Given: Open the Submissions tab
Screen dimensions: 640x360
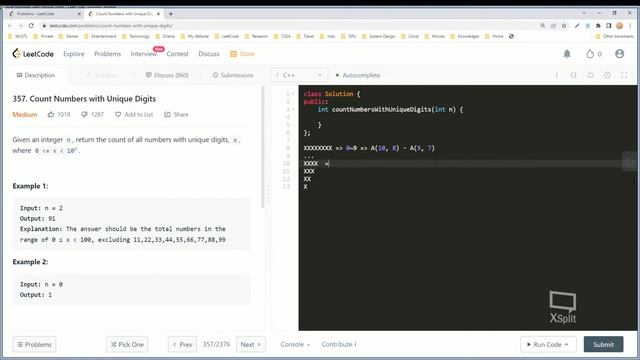Looking at the screenshot, I should point(233,75).
